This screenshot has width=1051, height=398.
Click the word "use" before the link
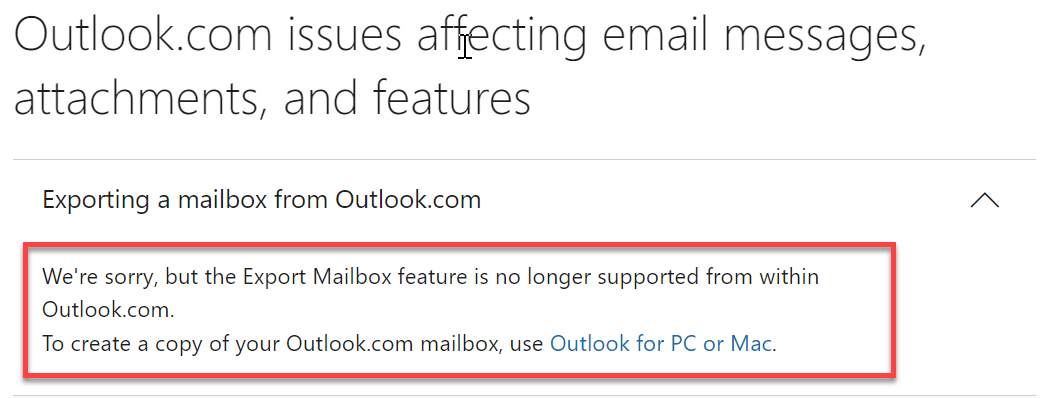click(x=526, y=345)
